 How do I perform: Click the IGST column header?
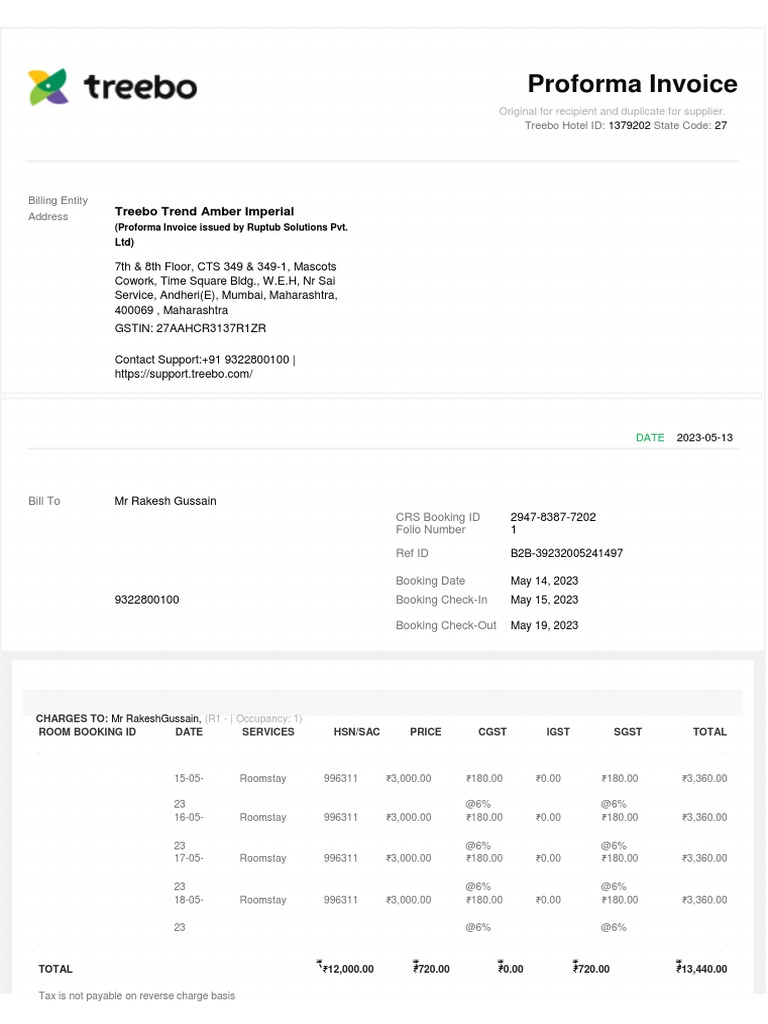click(x=558, y=732)
